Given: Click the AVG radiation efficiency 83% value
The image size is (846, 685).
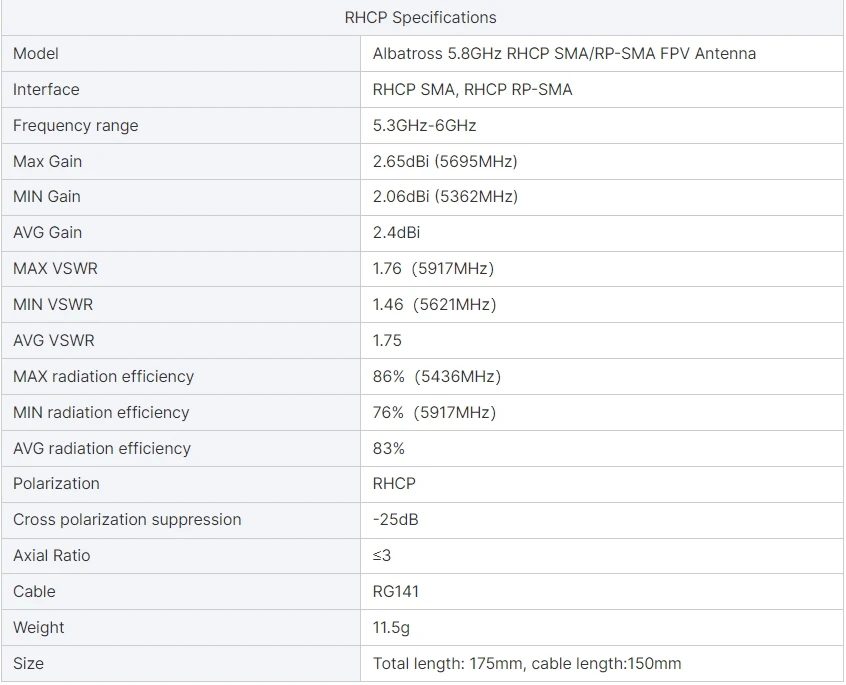Looking at the screenshot, I should [x=389, y=448].
